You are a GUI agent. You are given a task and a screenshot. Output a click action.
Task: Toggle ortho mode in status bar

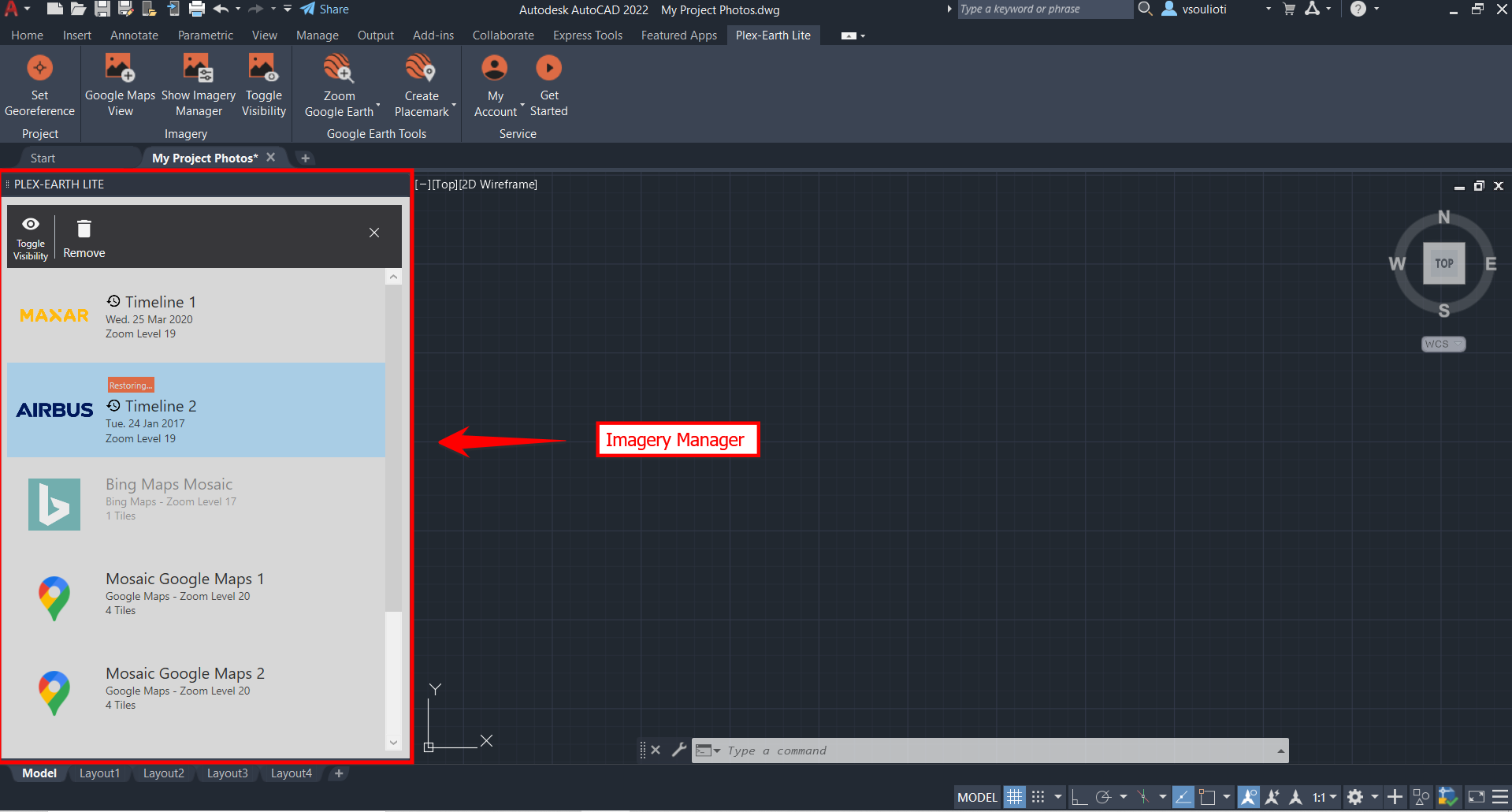coord(1080,797)
